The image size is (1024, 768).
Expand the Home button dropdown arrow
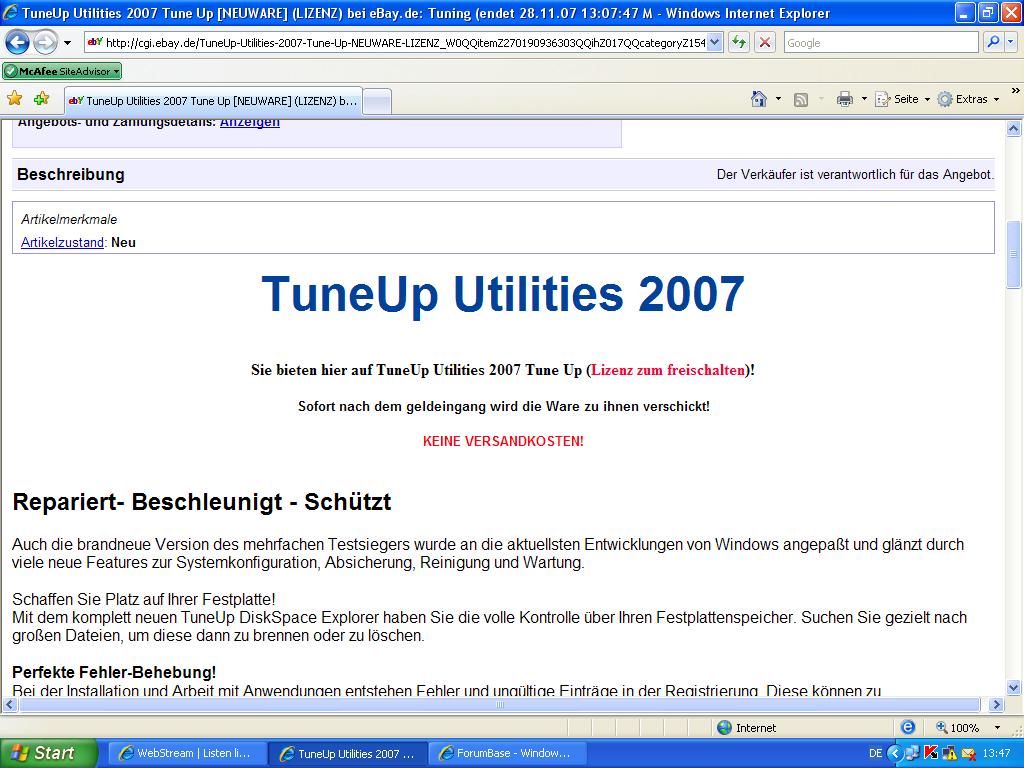pyautogui.click(x=778, y=99)
